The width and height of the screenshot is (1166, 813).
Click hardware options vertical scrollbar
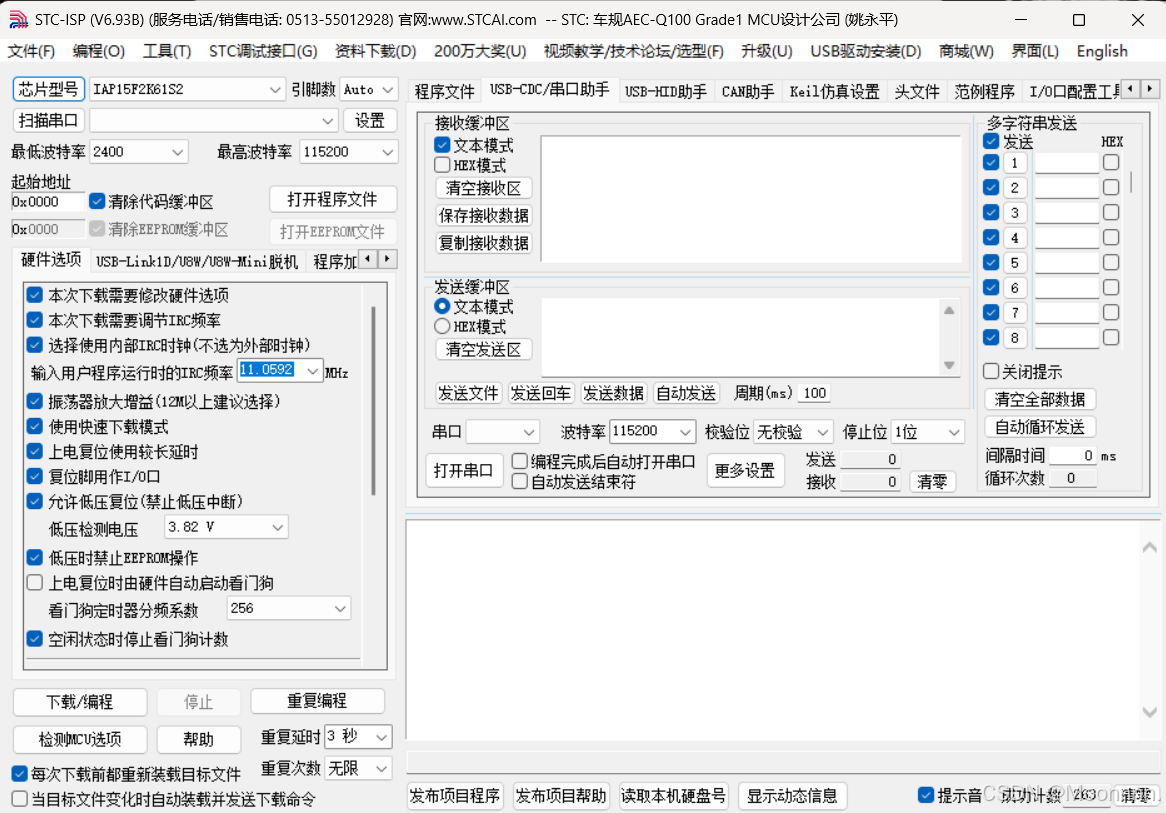click(x=373, y=402)
